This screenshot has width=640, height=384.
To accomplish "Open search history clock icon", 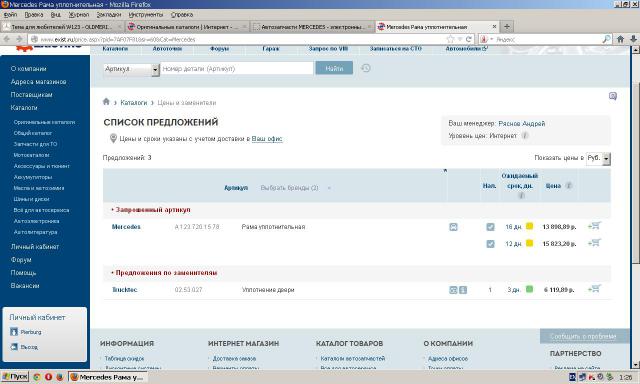I will (x=366, y=68).
